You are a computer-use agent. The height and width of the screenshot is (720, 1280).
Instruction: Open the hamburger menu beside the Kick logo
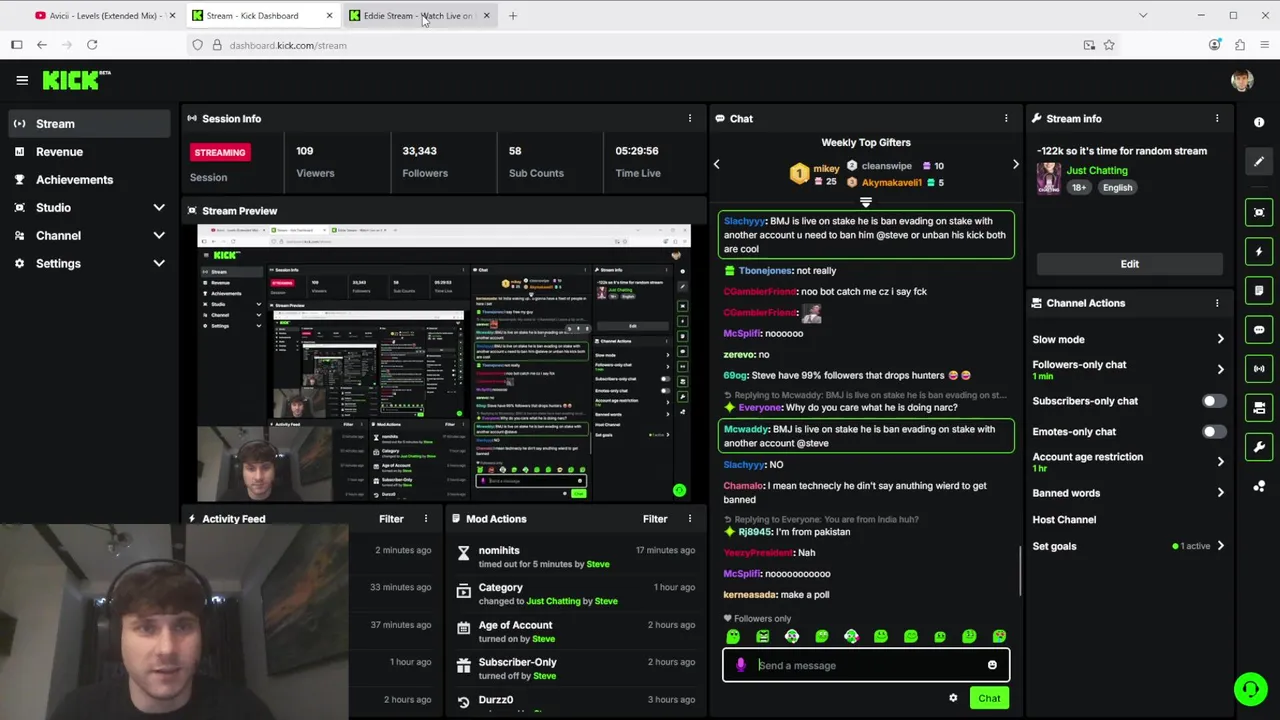22,80
